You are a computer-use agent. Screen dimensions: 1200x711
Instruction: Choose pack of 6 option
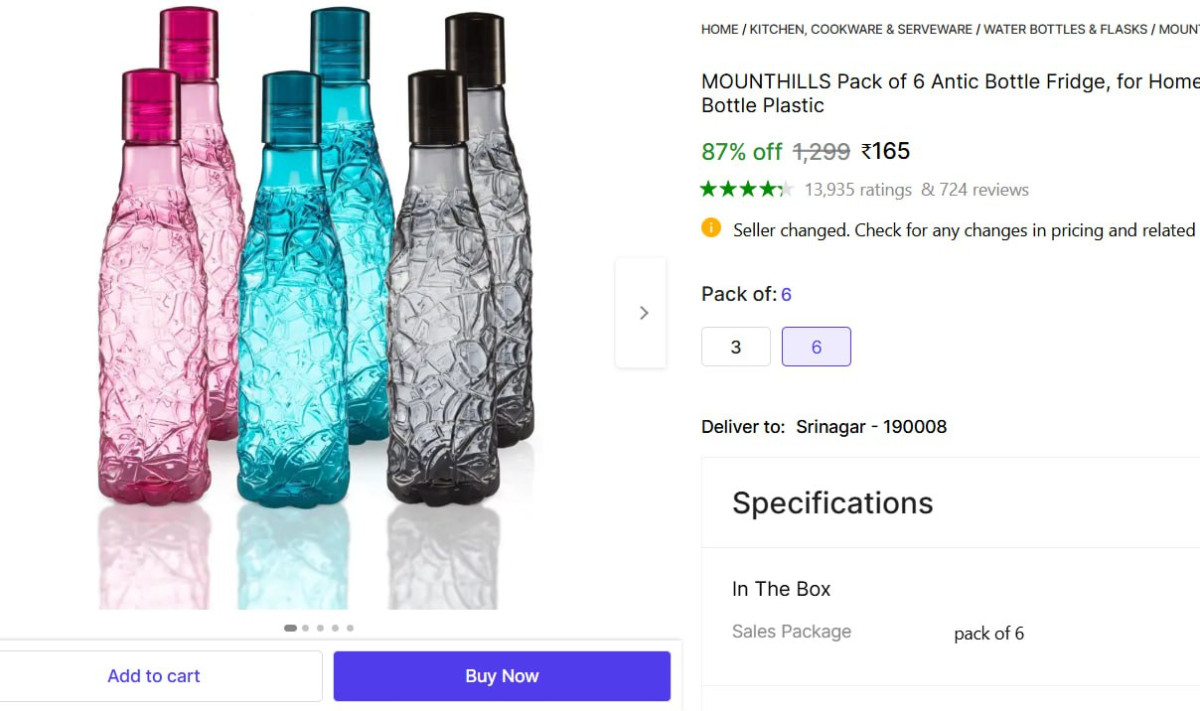coord(816,347)
